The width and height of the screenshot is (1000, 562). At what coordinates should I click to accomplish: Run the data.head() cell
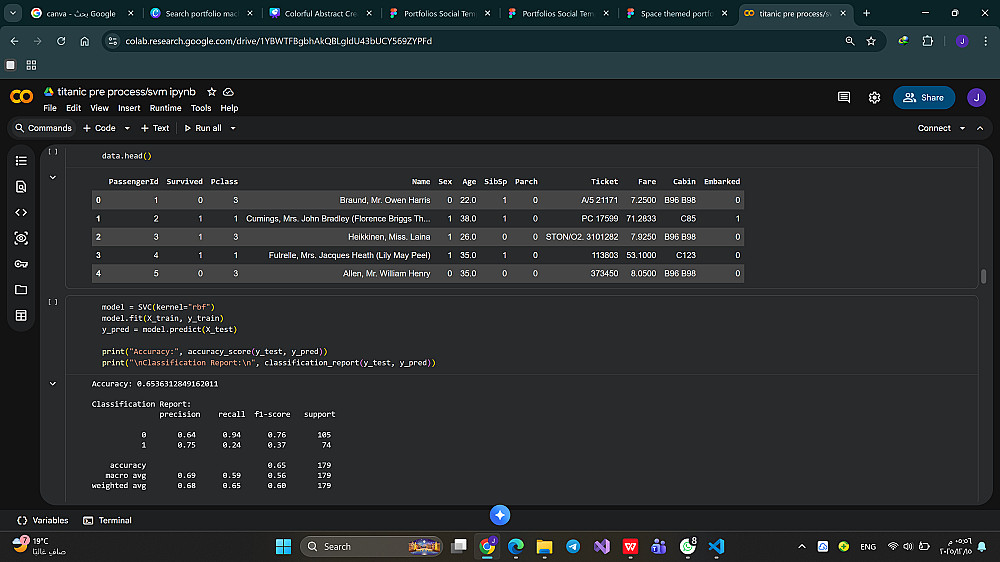(53, 152)
